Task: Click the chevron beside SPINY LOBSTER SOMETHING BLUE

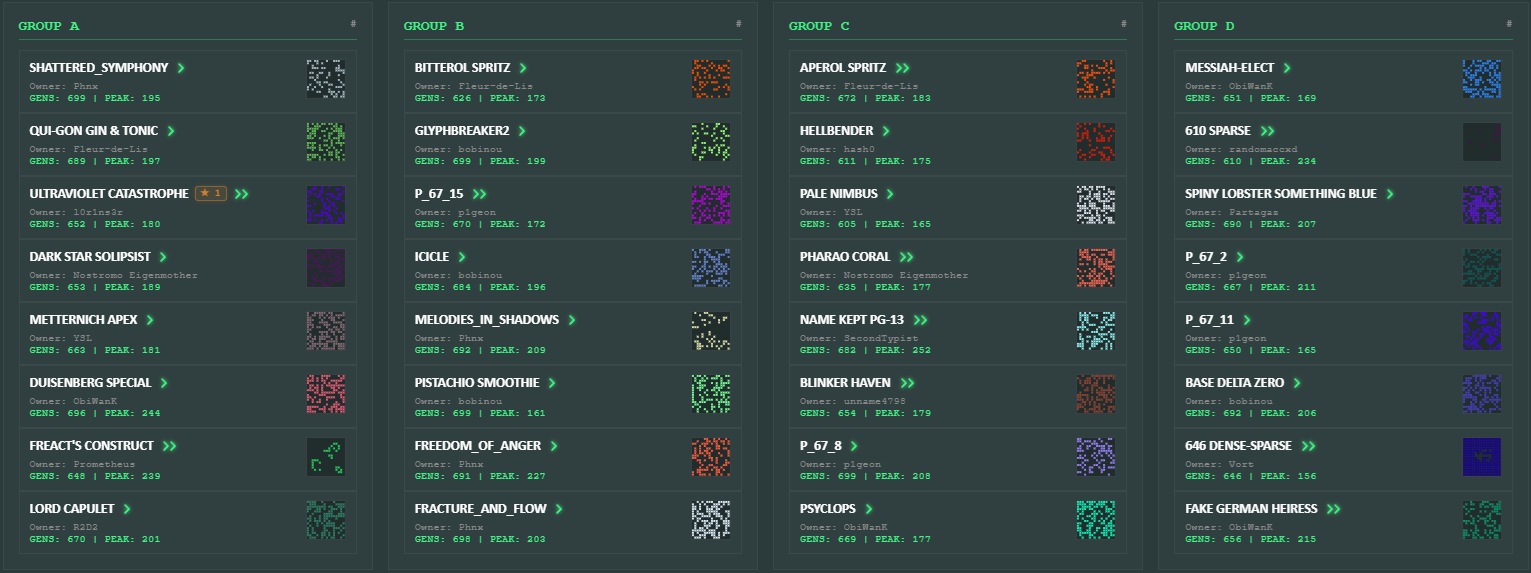Action: pos(1389,194)
